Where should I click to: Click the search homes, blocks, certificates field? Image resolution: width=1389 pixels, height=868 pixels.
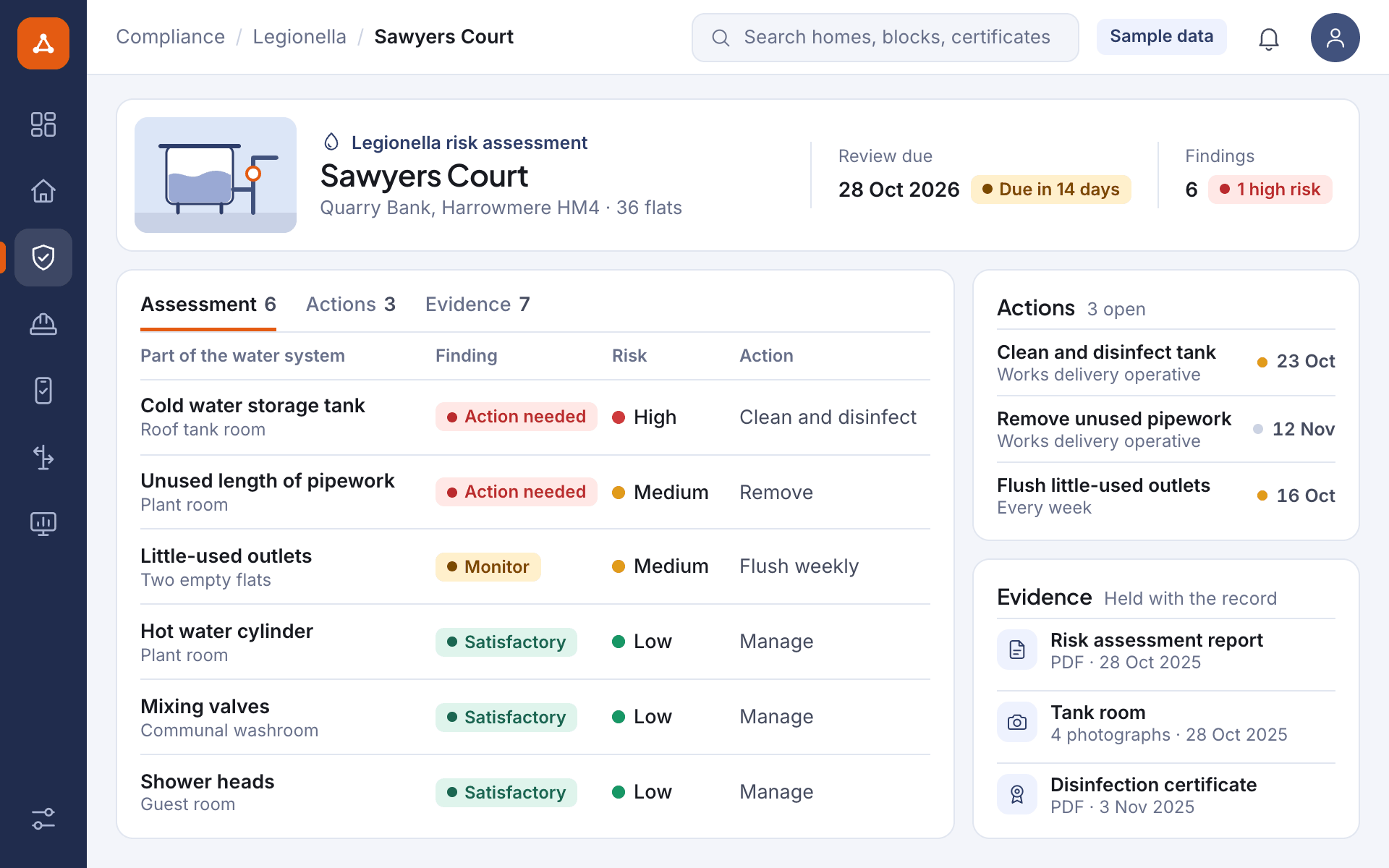click(x=885, y=38)
